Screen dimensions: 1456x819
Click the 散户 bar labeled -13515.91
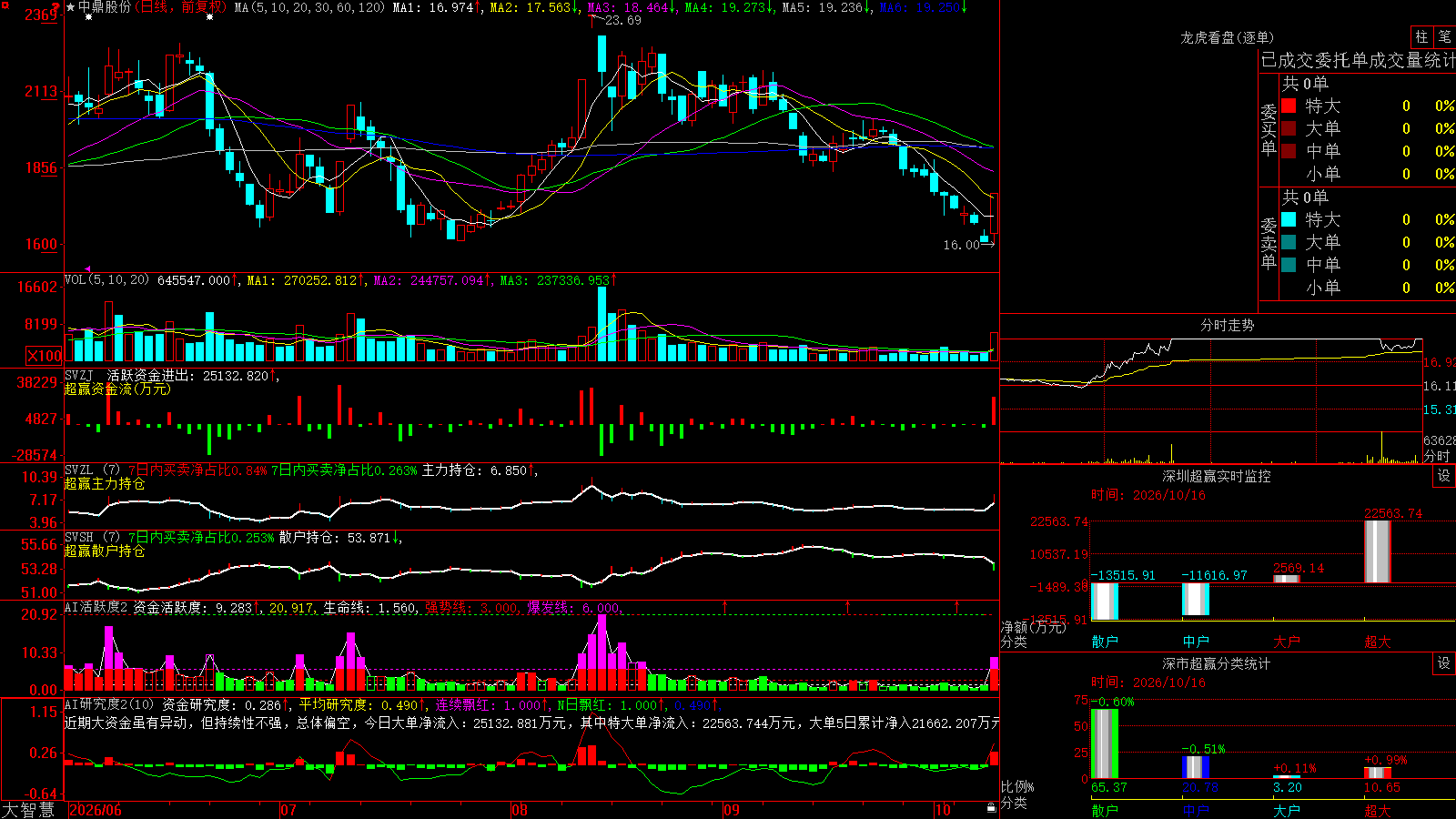coord(1105,601)
